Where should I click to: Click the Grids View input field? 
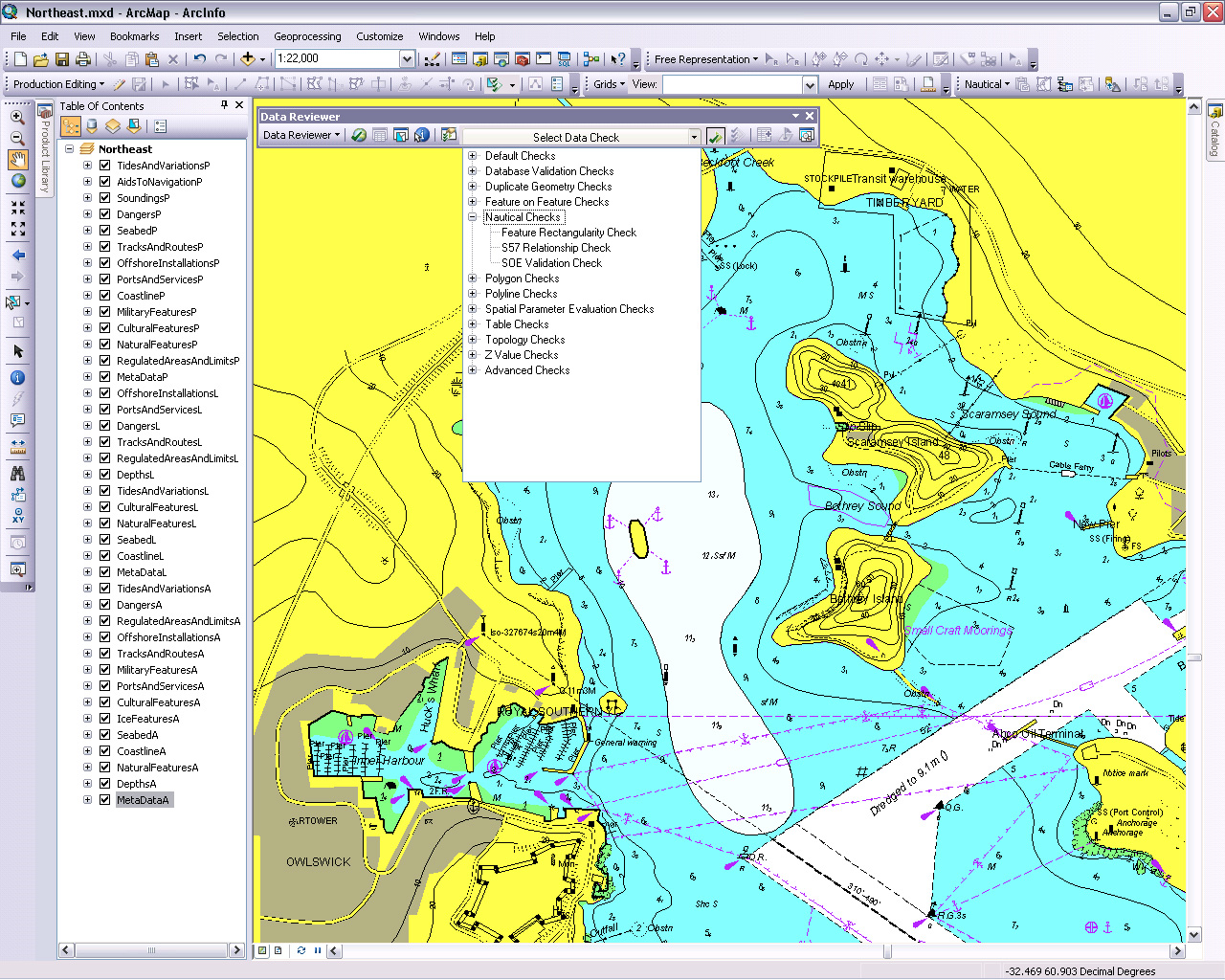tap(732, 84)
